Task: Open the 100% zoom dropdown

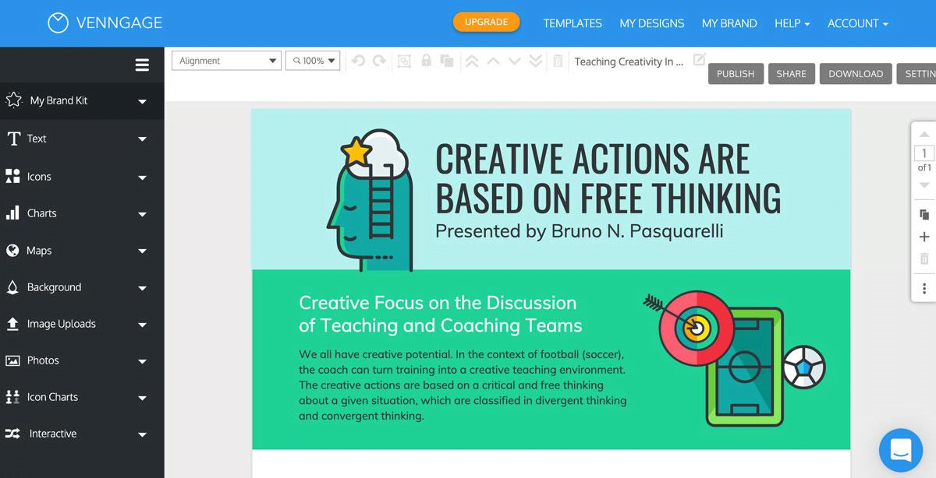Action: (313, 61)
